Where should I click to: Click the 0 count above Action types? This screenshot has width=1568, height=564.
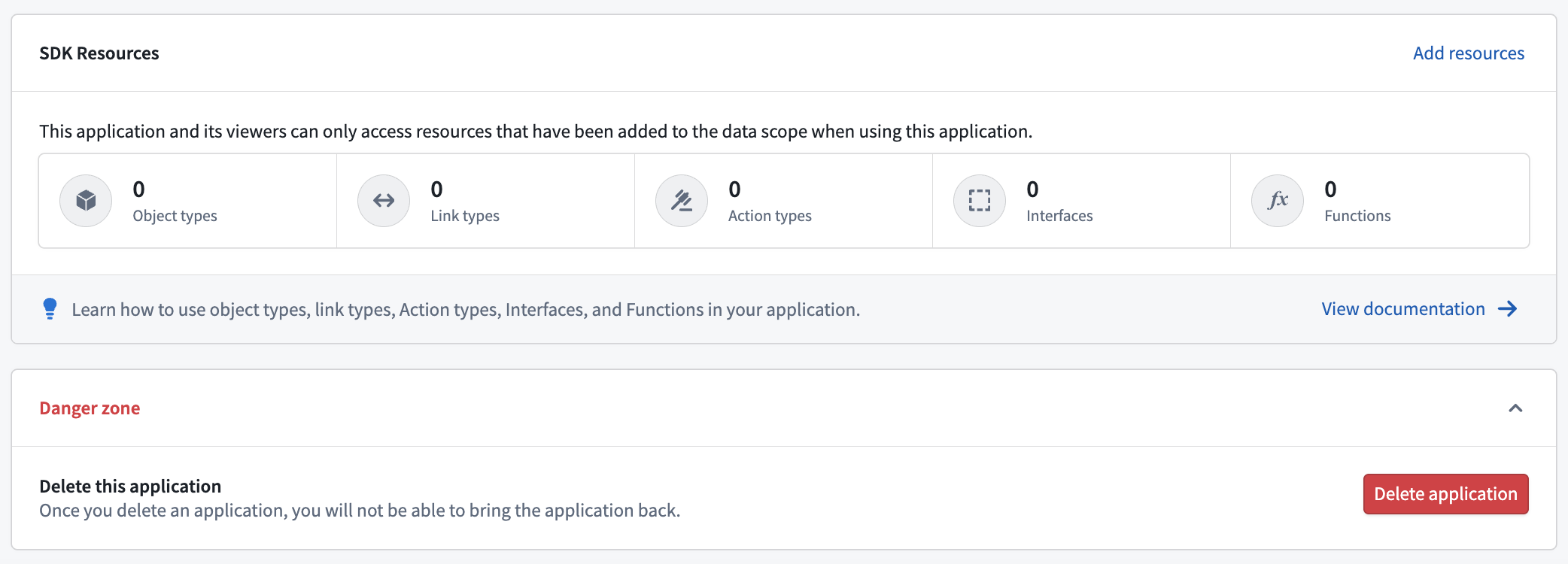tap(734, 190)
